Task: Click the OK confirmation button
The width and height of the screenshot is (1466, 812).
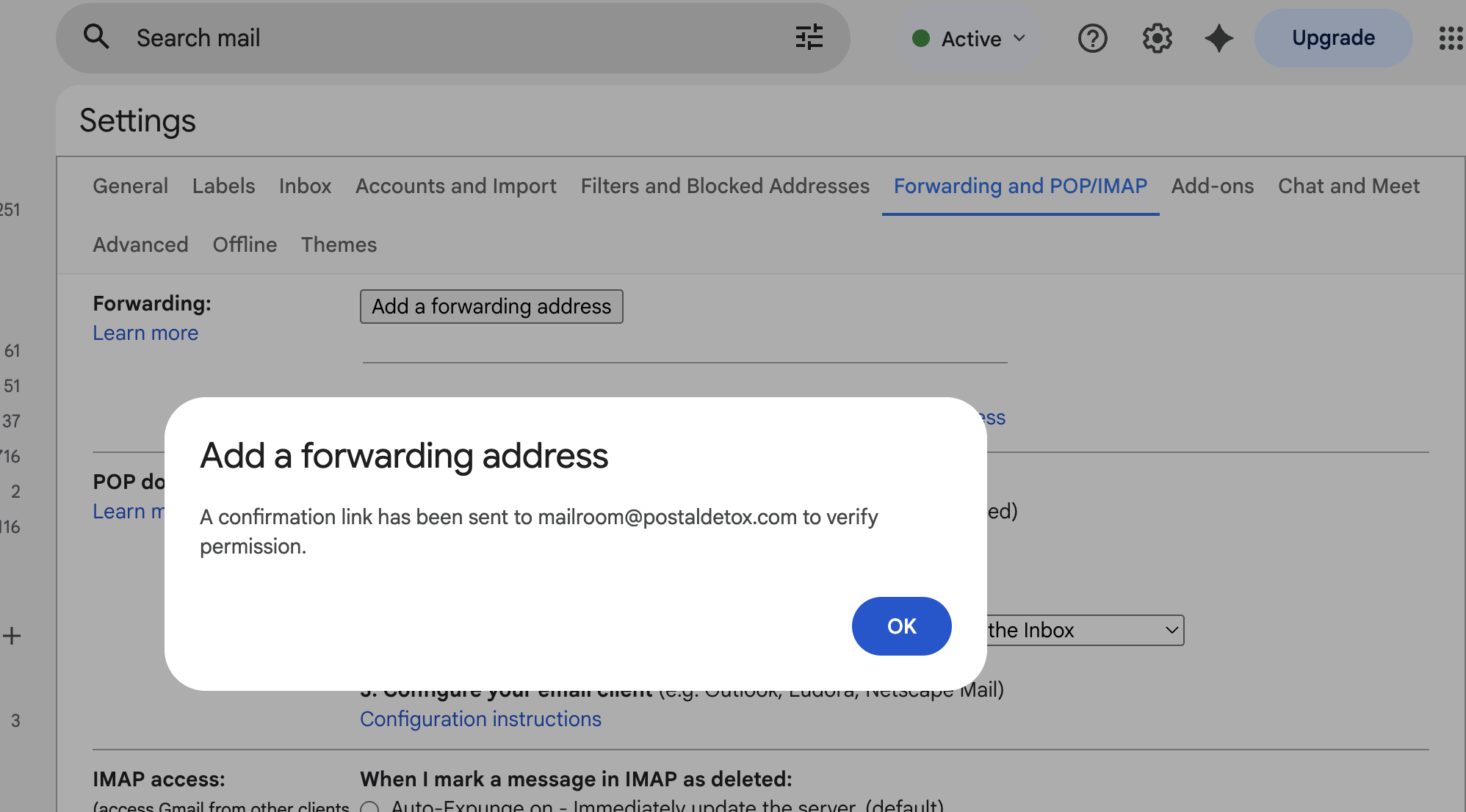Action: click(x=901, y=626)
